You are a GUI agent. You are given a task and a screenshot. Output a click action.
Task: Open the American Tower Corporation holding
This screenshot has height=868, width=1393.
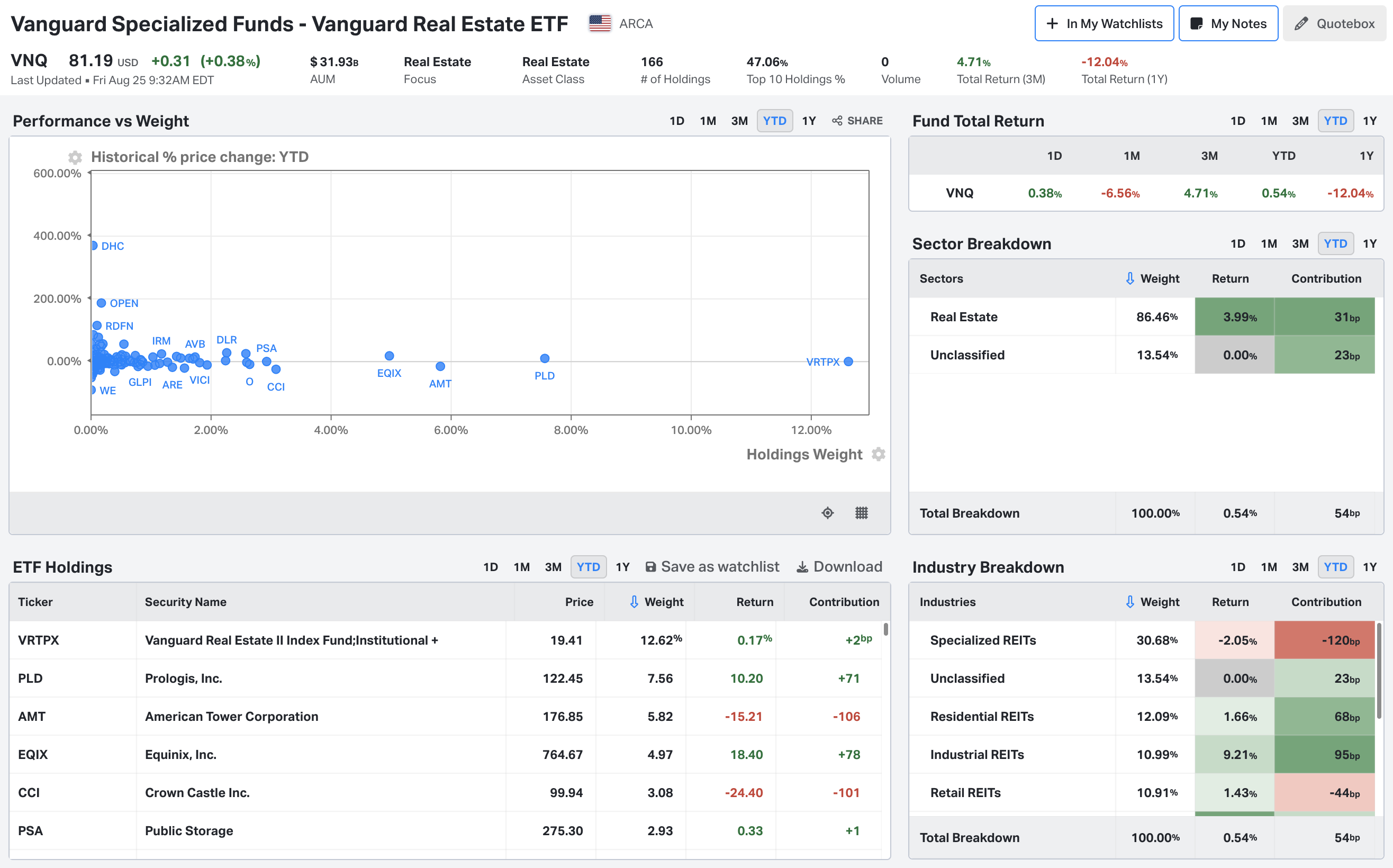pos(446,717)
